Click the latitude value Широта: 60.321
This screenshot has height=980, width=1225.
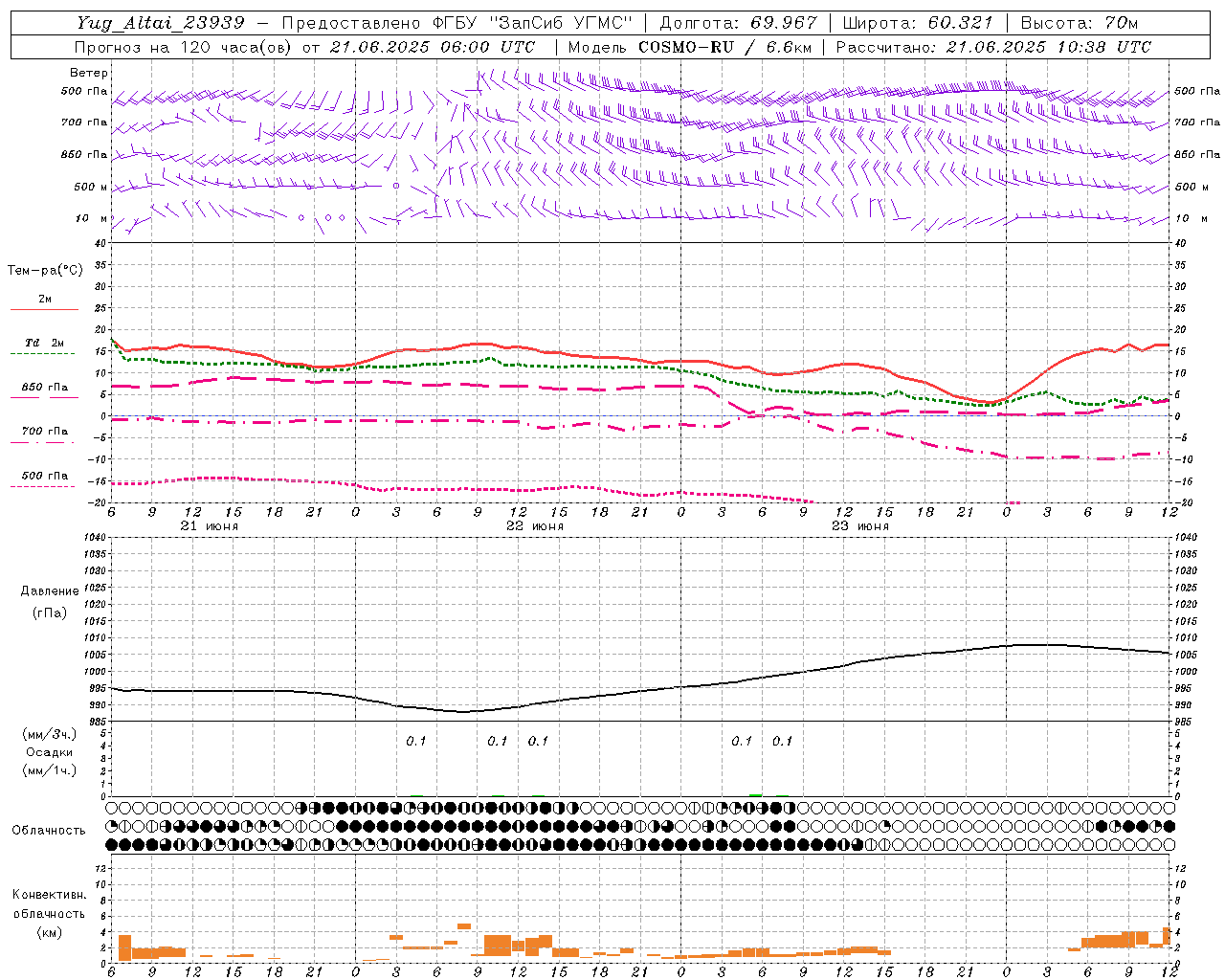[x=918, y=23]
